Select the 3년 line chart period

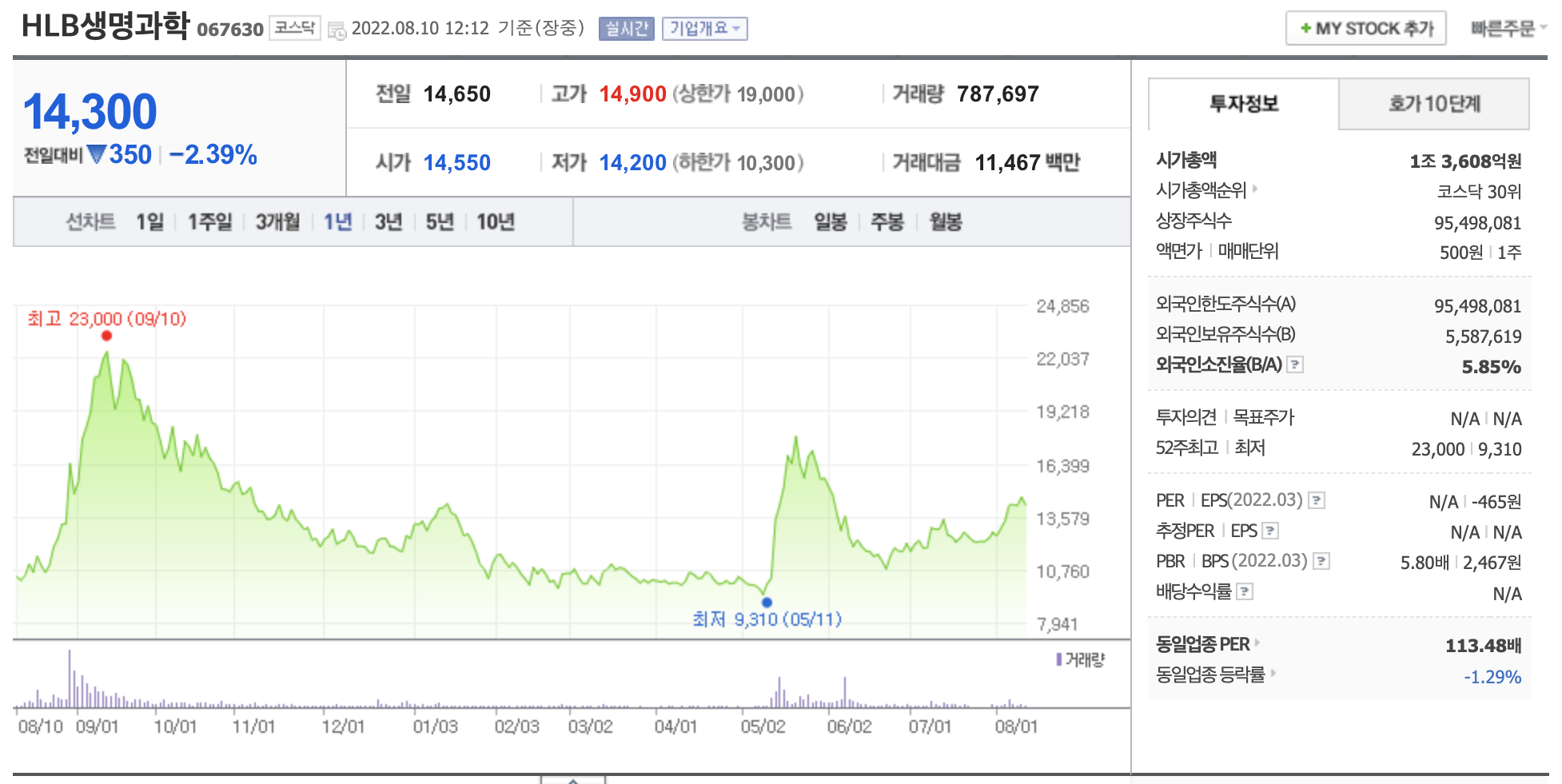pos(388,221)
